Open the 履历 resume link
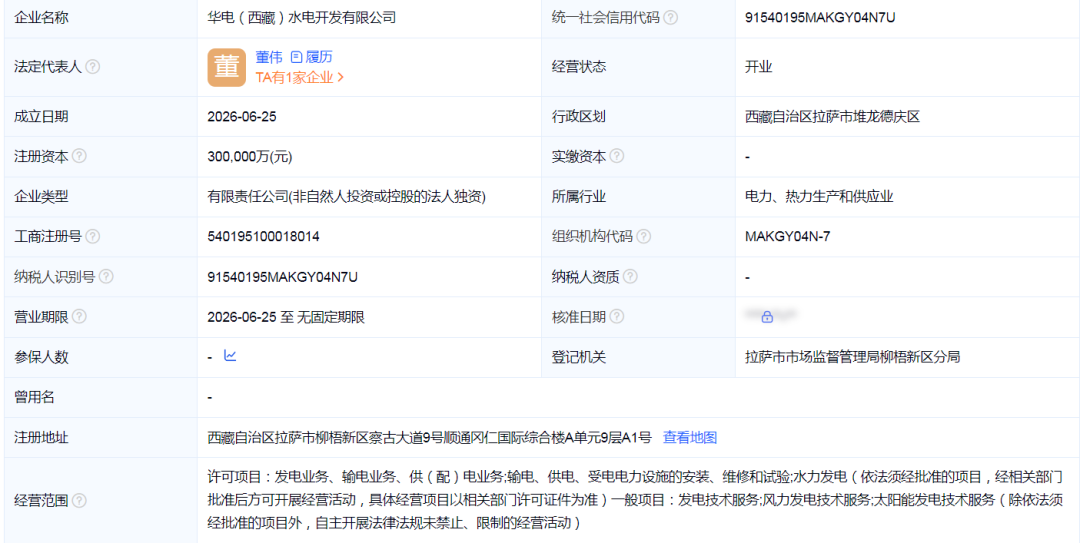This screenshot has width=1080, height=543. pyautogui.click(x=320, y=57)
